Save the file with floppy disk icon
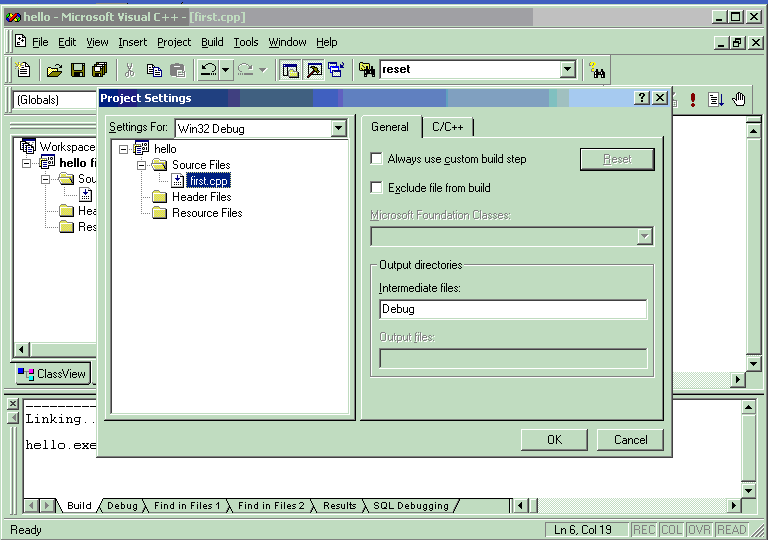The image size is (768, 540). [x=77, y=70]
